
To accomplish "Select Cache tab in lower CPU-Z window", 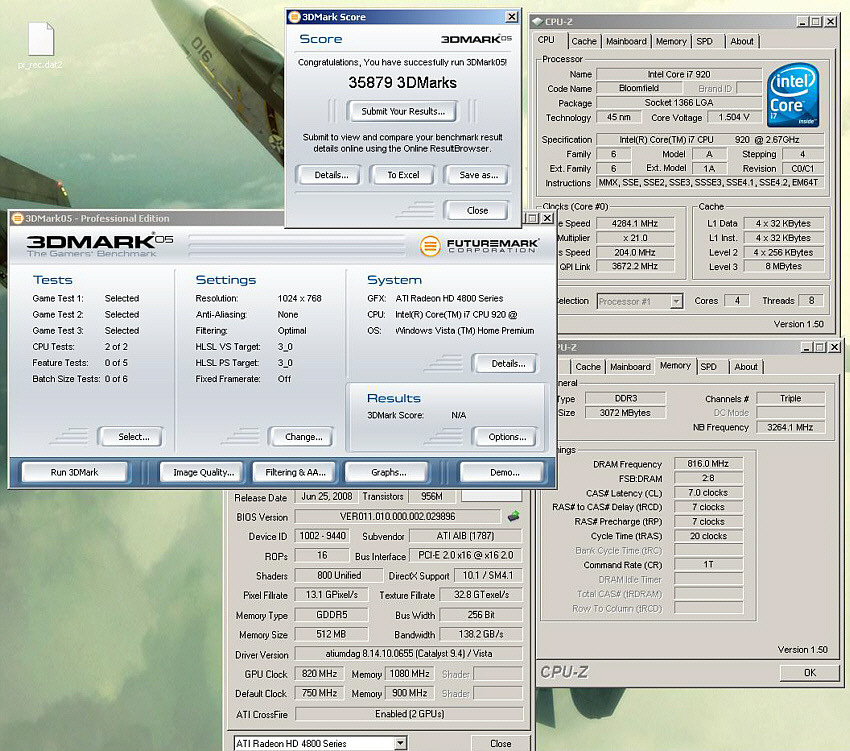I will [x=588, y=367].
